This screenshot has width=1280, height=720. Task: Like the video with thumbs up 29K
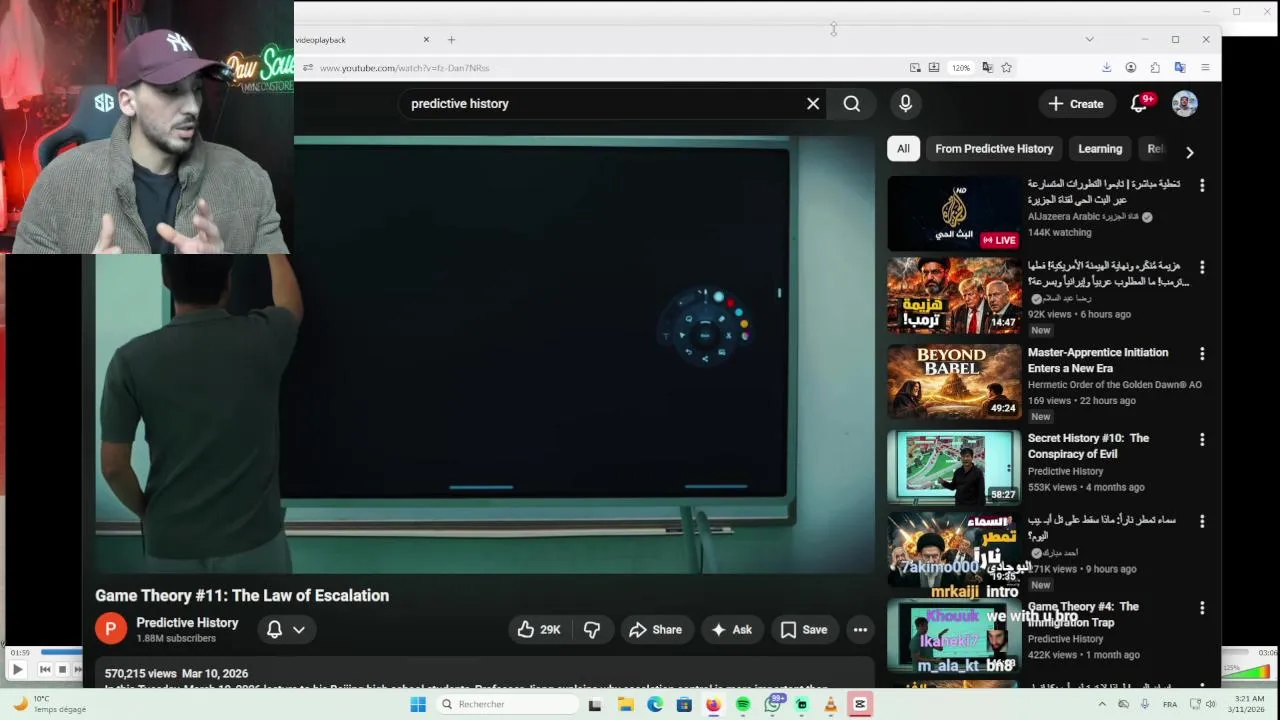[539, 630]
